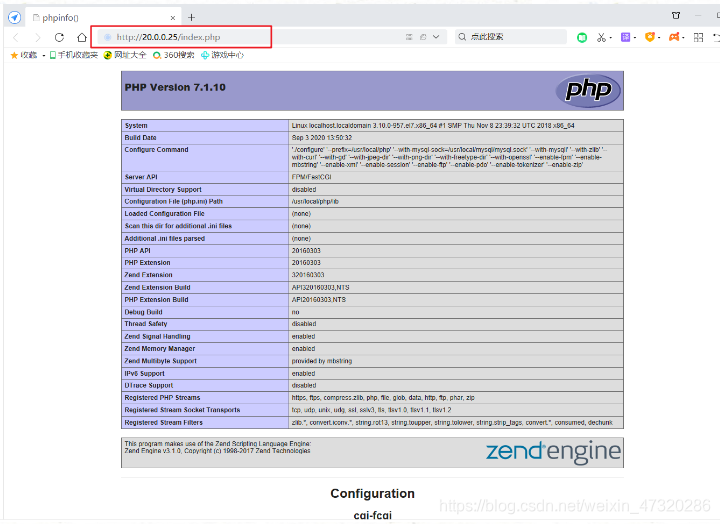Open the 收藏 favorites star bookmark

23,55
